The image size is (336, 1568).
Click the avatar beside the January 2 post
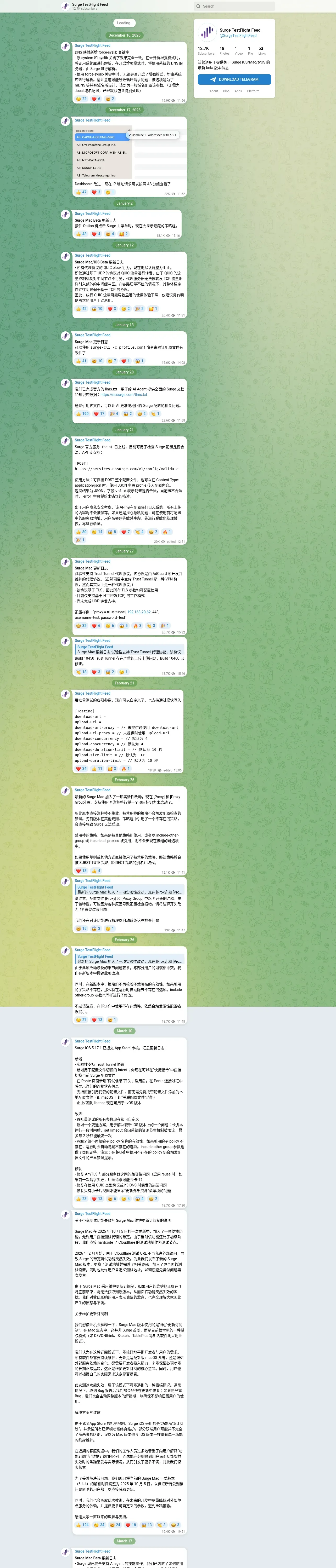(65, 215)
